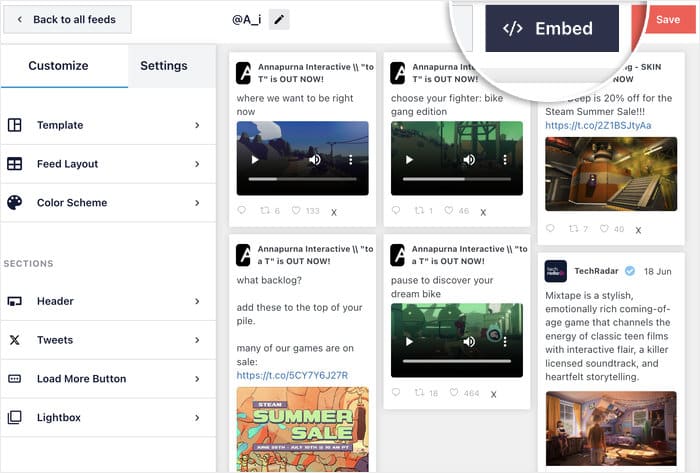The height and width of the screenshot is (473, 700).
Task: Click Annapurna avatar on 'what backlog?' tweet
Action: (x=243, y=255)
